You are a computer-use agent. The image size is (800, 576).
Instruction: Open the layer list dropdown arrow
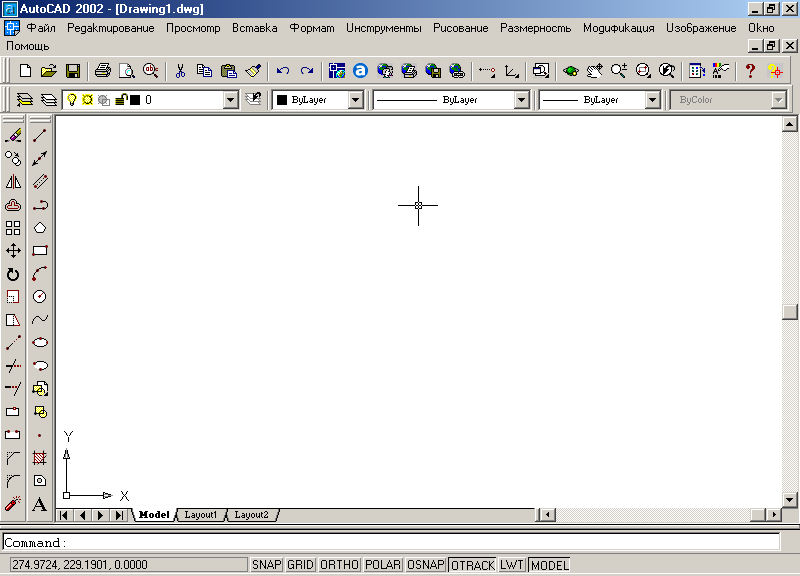[231, 100]
